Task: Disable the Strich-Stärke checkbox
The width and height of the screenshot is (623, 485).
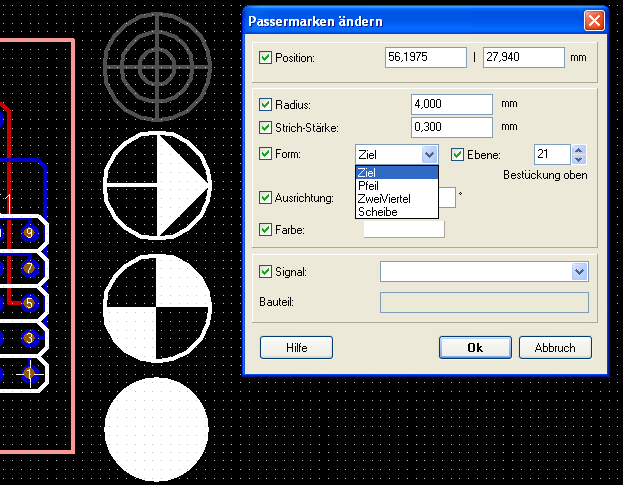Action: [265, 127]
